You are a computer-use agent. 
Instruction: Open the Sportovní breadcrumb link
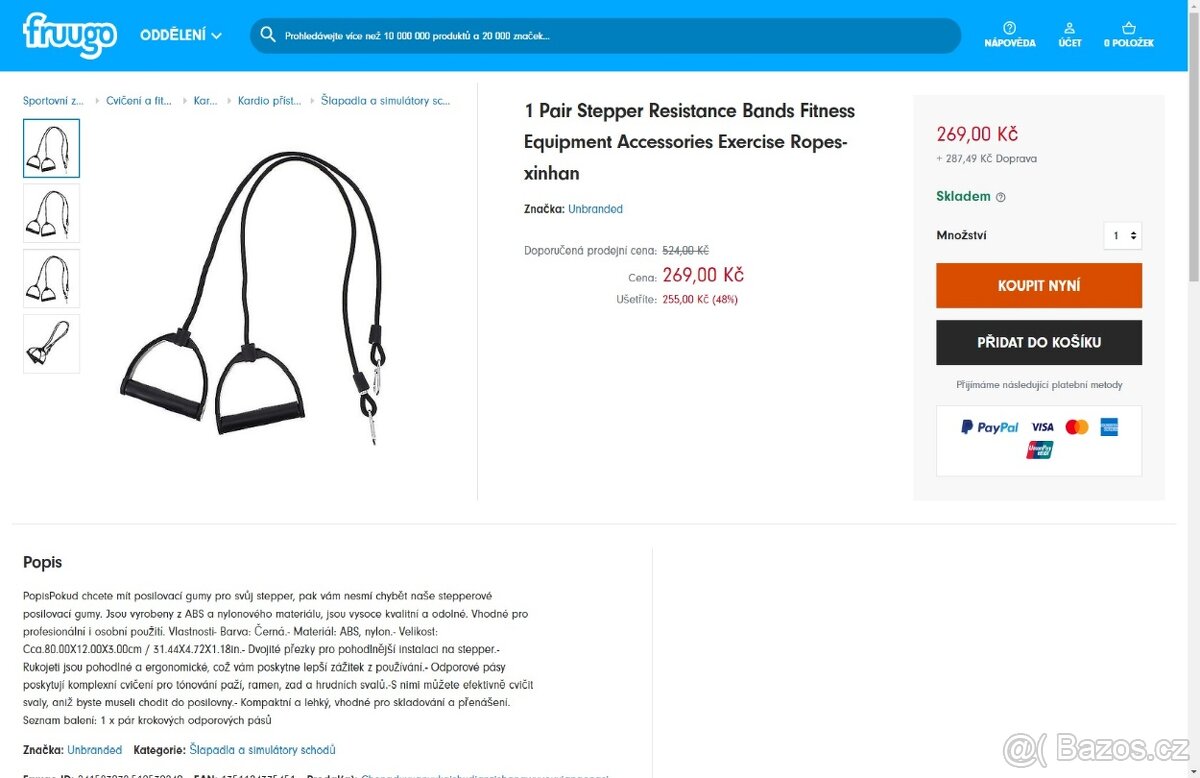coord(54,101)
